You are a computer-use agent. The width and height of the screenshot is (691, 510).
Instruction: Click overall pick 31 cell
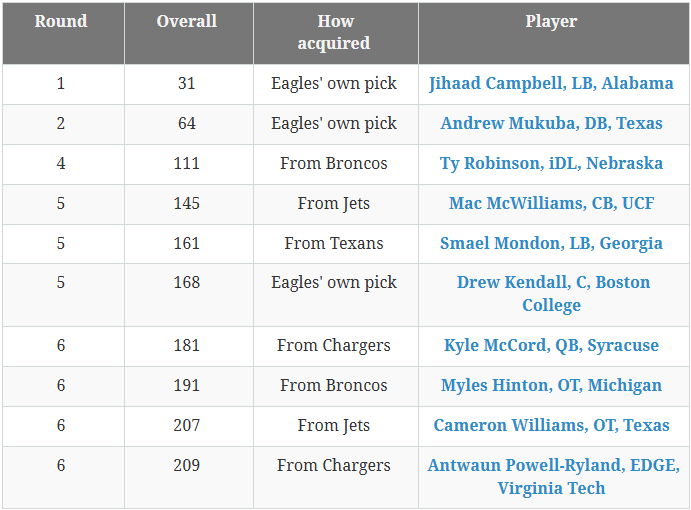187,84
